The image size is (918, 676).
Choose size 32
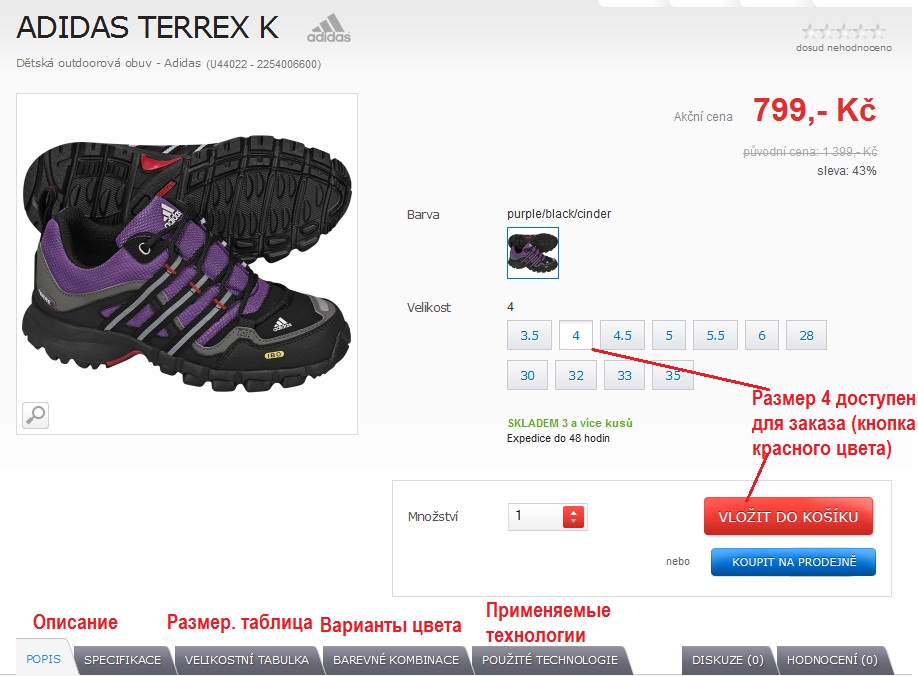[x=576, y=375]
